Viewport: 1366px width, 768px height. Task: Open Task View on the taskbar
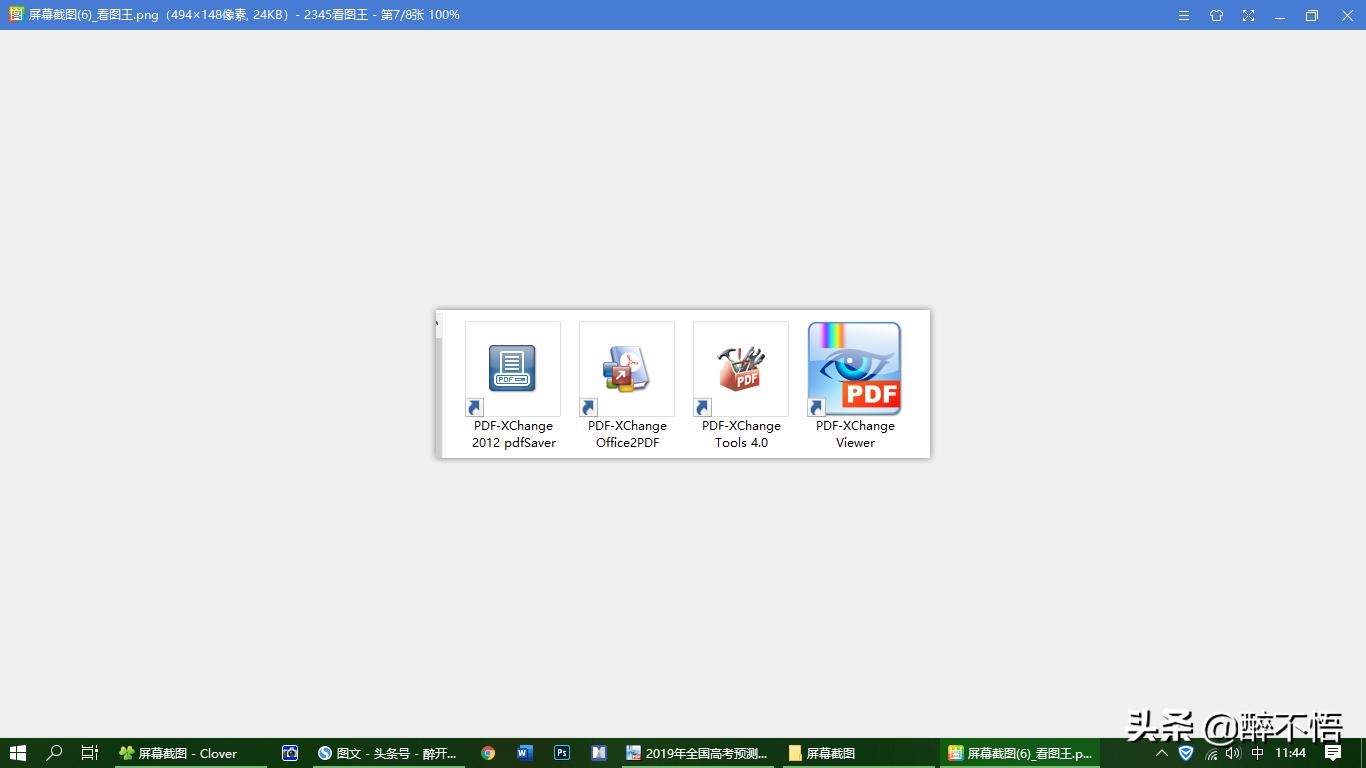[90, 753]
